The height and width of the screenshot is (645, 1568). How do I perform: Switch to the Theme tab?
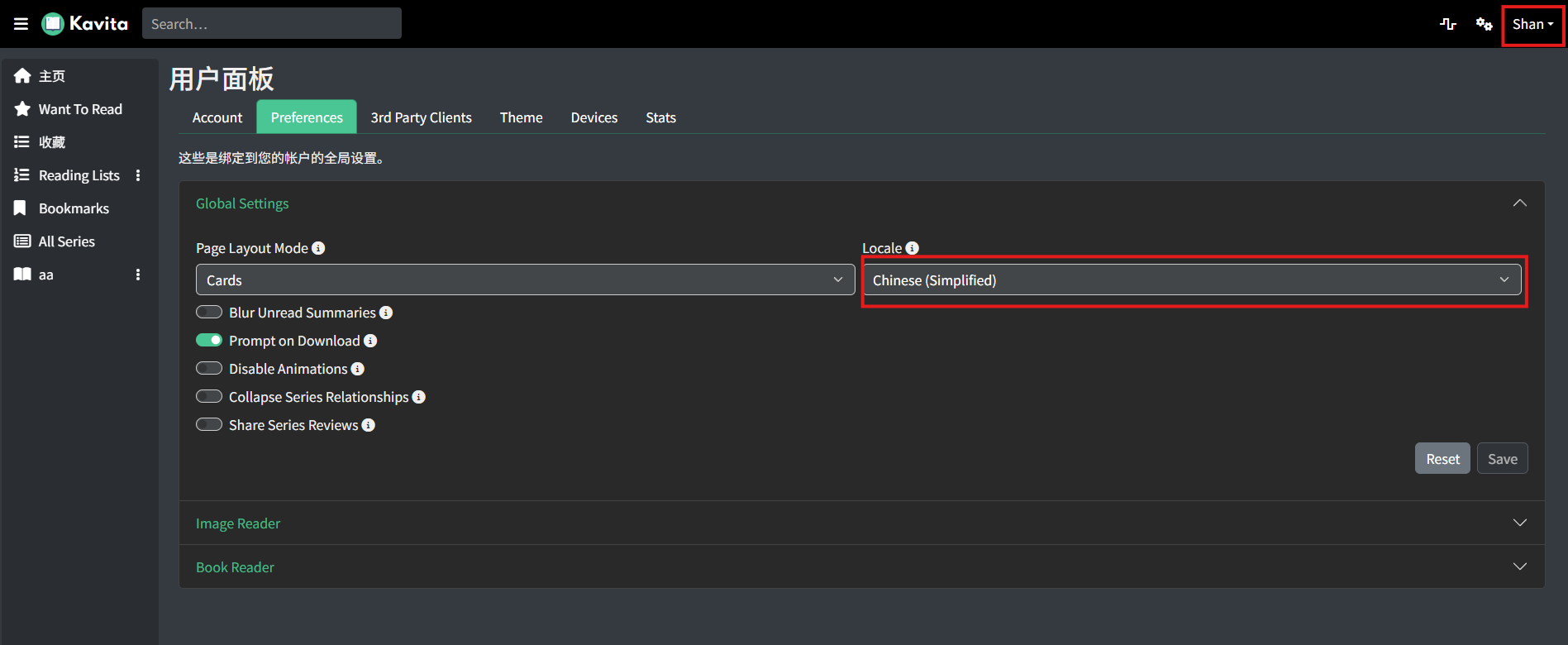[522, 117]
